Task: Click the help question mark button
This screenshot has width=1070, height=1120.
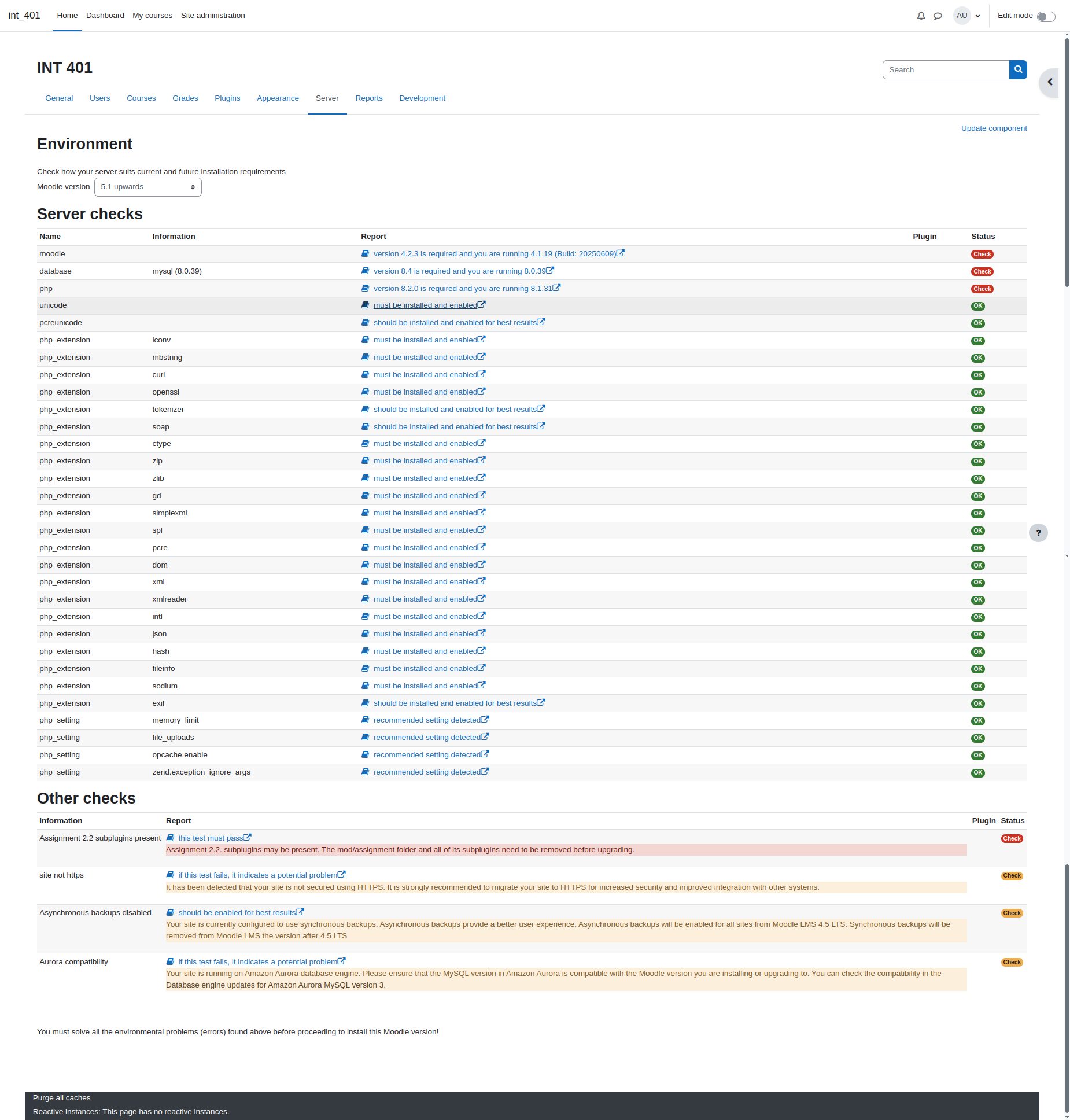Action: (1038, 533)
